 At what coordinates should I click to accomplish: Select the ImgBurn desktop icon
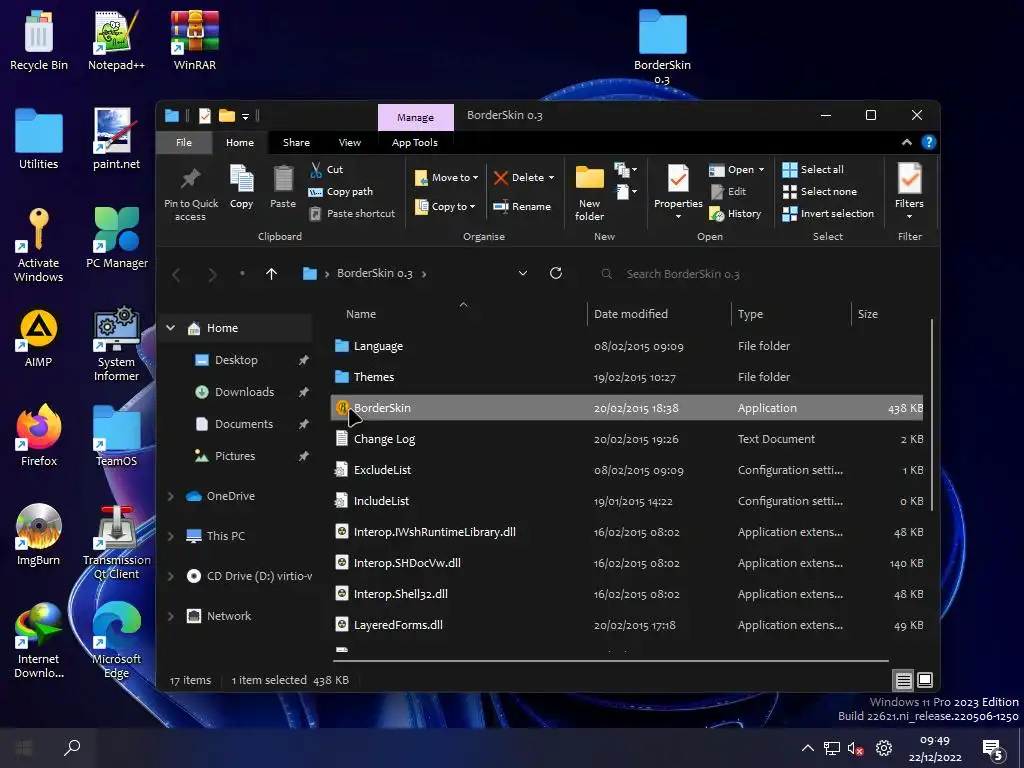point(39,535)
